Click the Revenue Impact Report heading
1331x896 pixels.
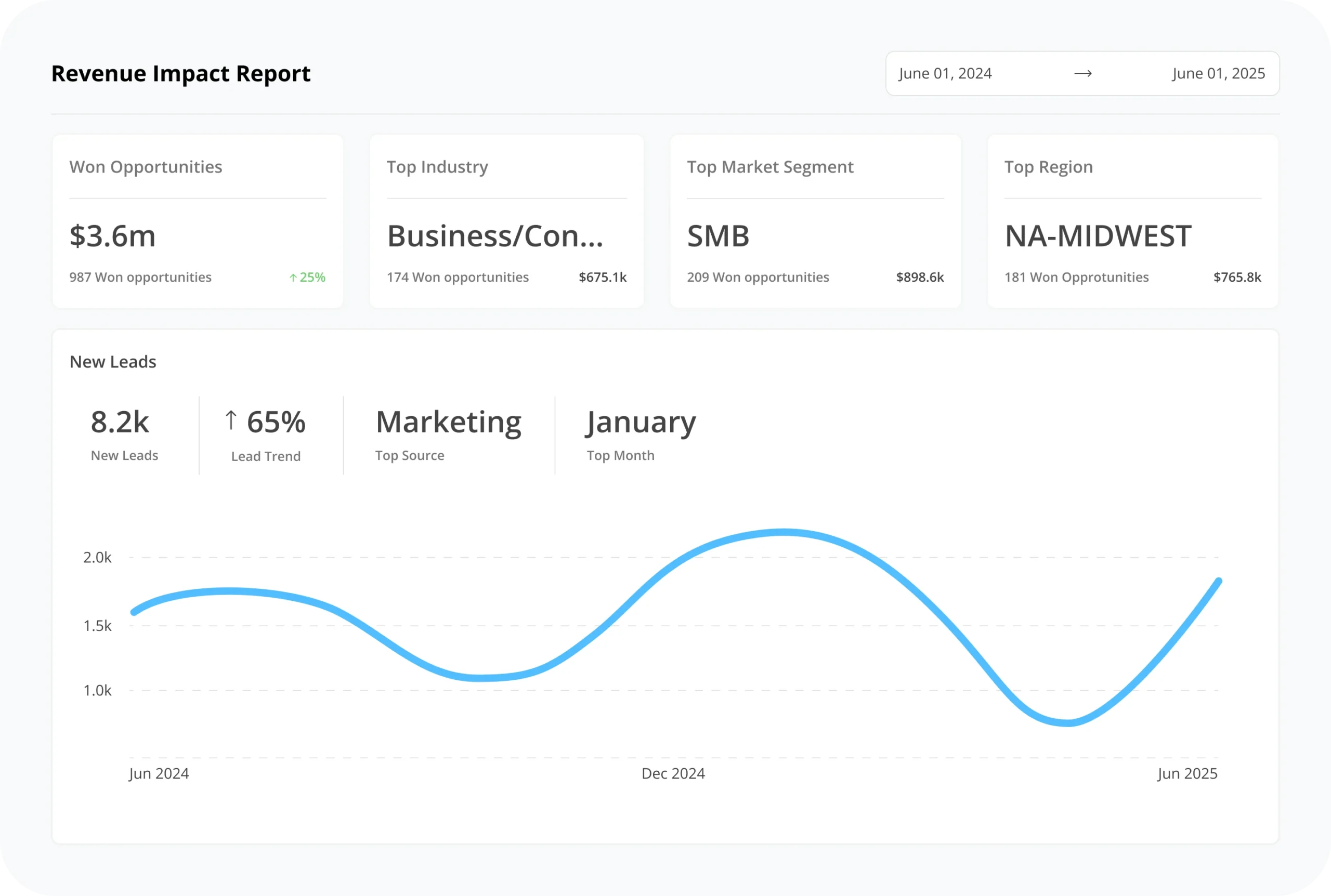coord(180,74)
